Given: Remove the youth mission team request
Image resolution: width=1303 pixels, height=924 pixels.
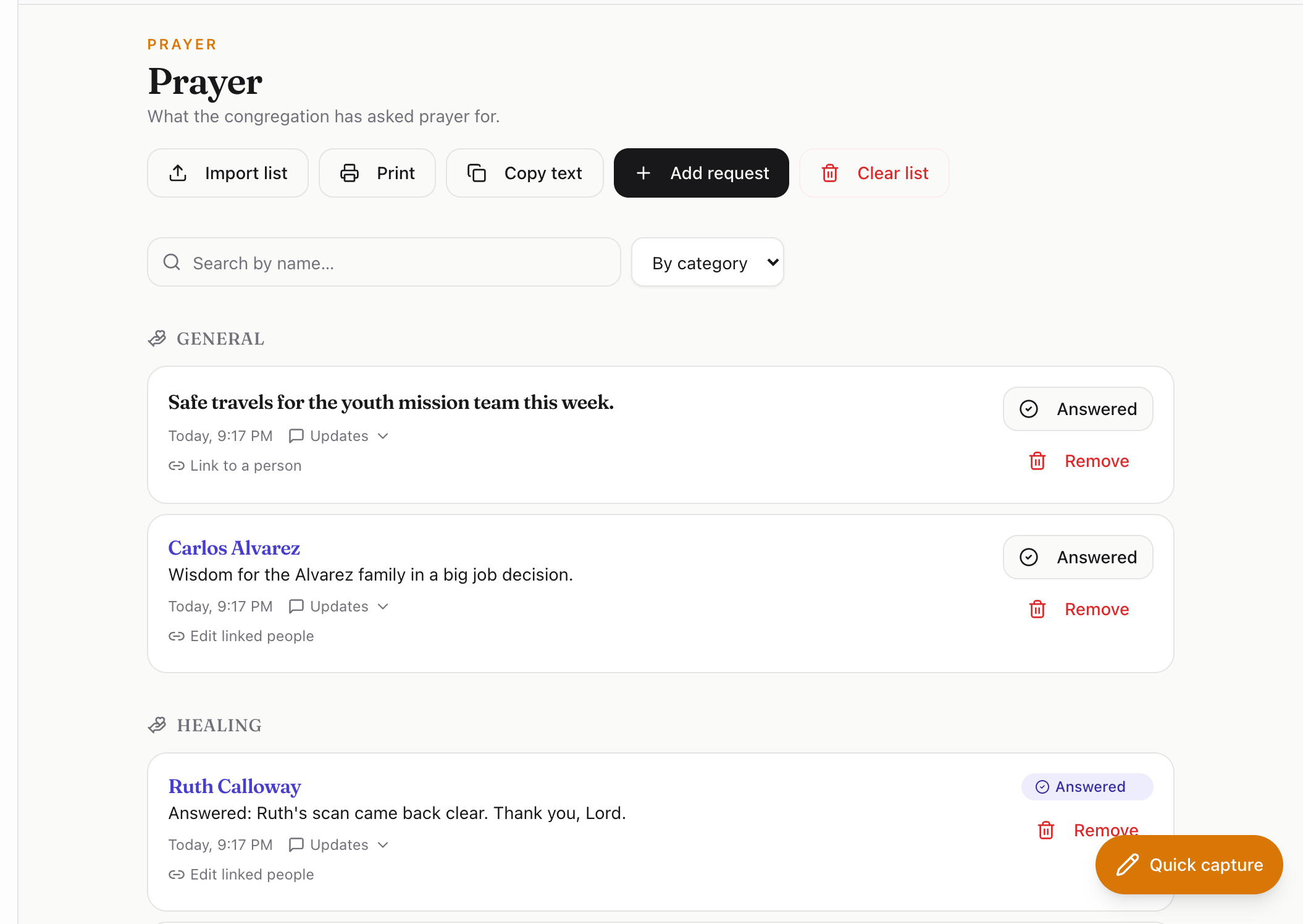Looking at the screenshot, I should (1078, 461).
